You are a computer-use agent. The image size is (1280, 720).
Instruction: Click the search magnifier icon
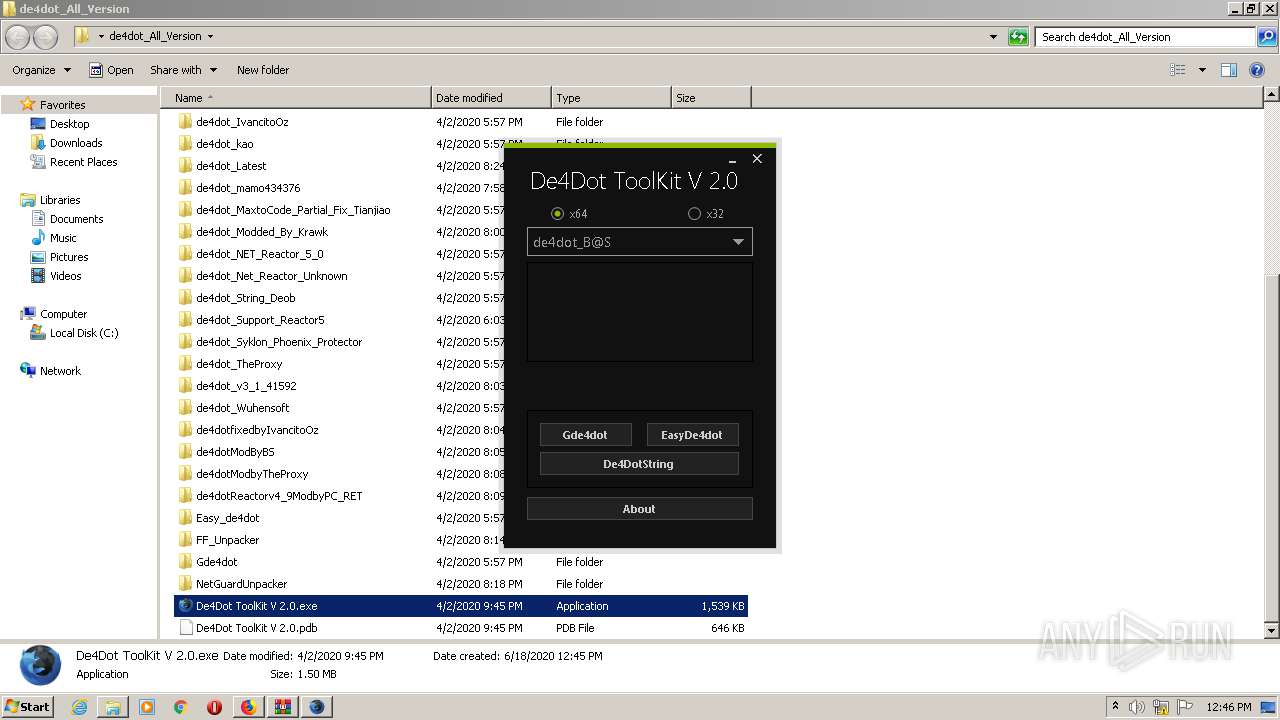(x=1267, y=37)
